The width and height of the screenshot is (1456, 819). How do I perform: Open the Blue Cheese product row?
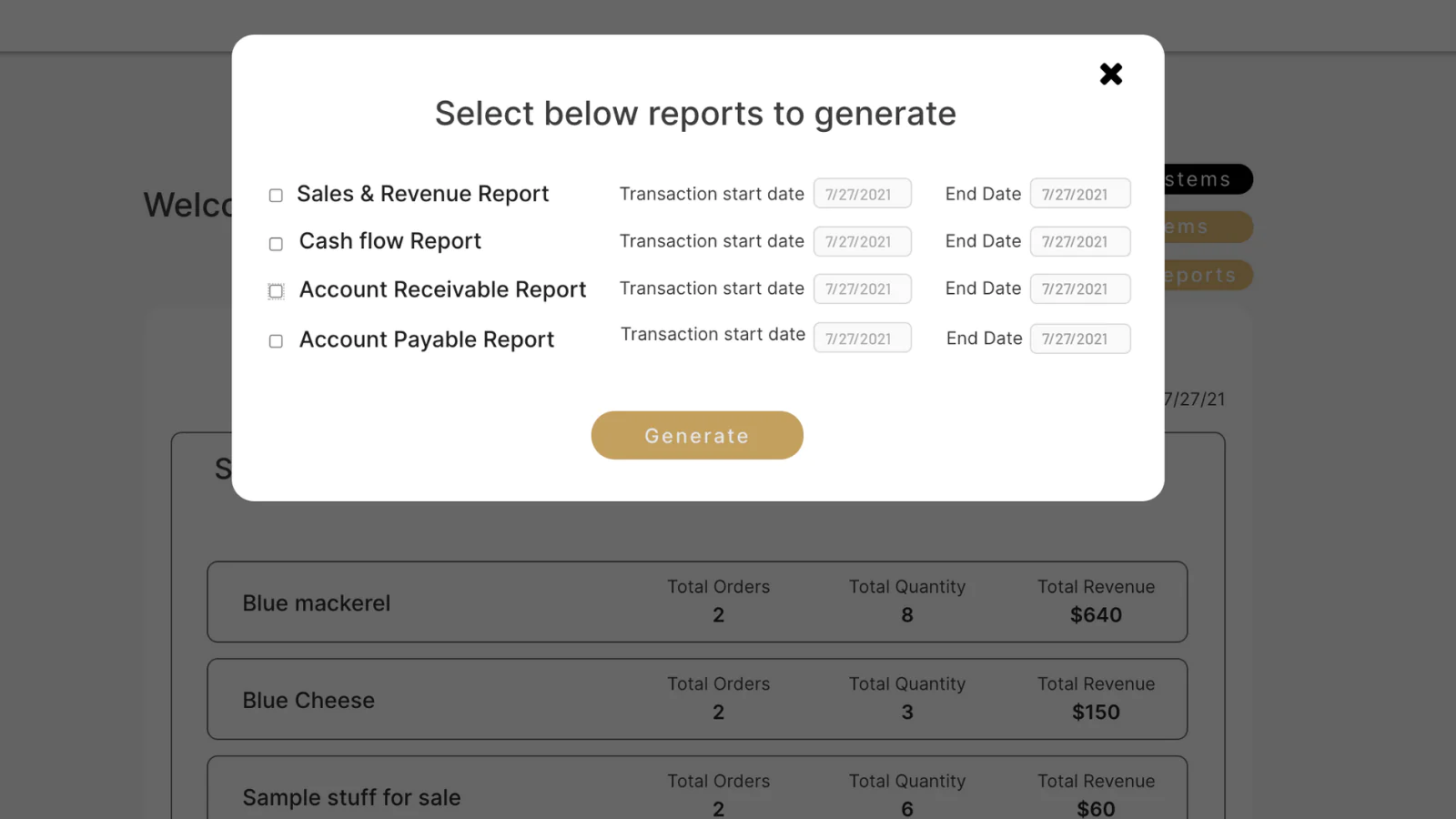point(697,699)
